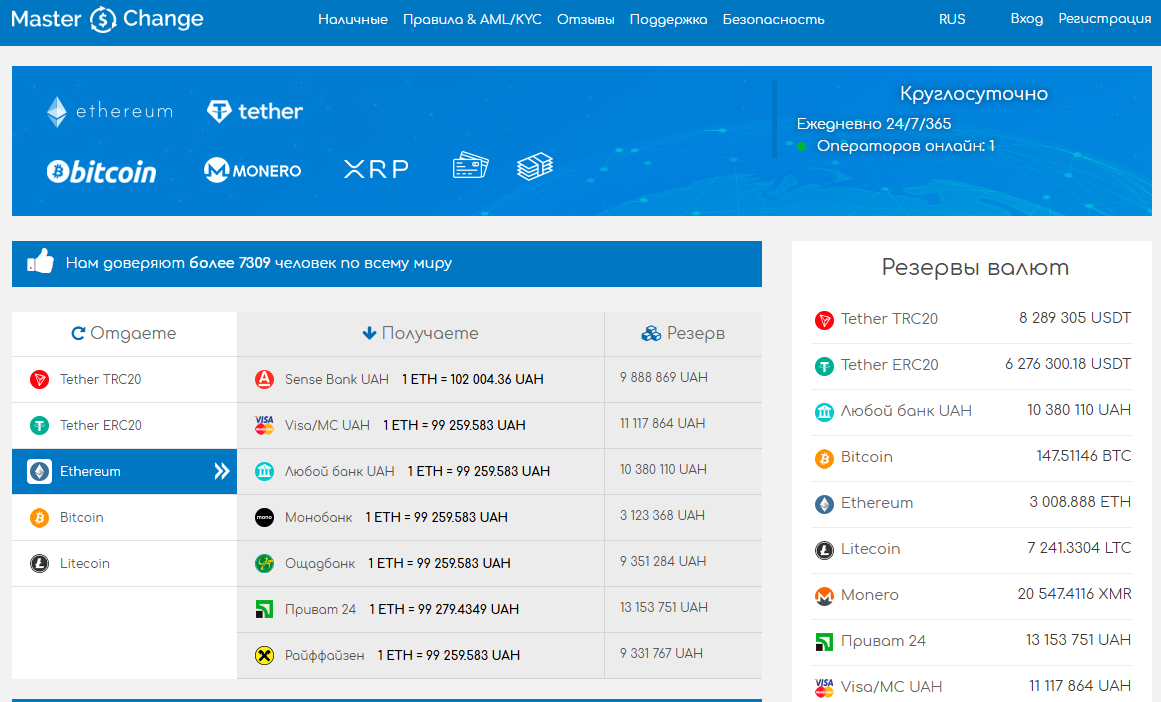Click the Резервы валют heading
The height and width of the screenshot is (702, 1161).
click(x=975, y=267)
